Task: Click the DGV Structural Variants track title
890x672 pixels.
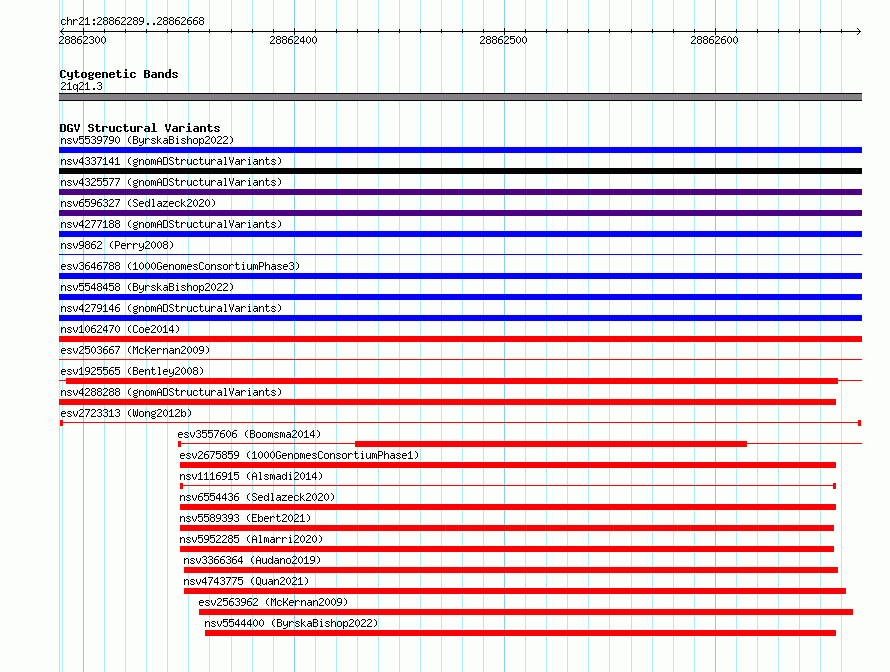Action: (140, 128)
